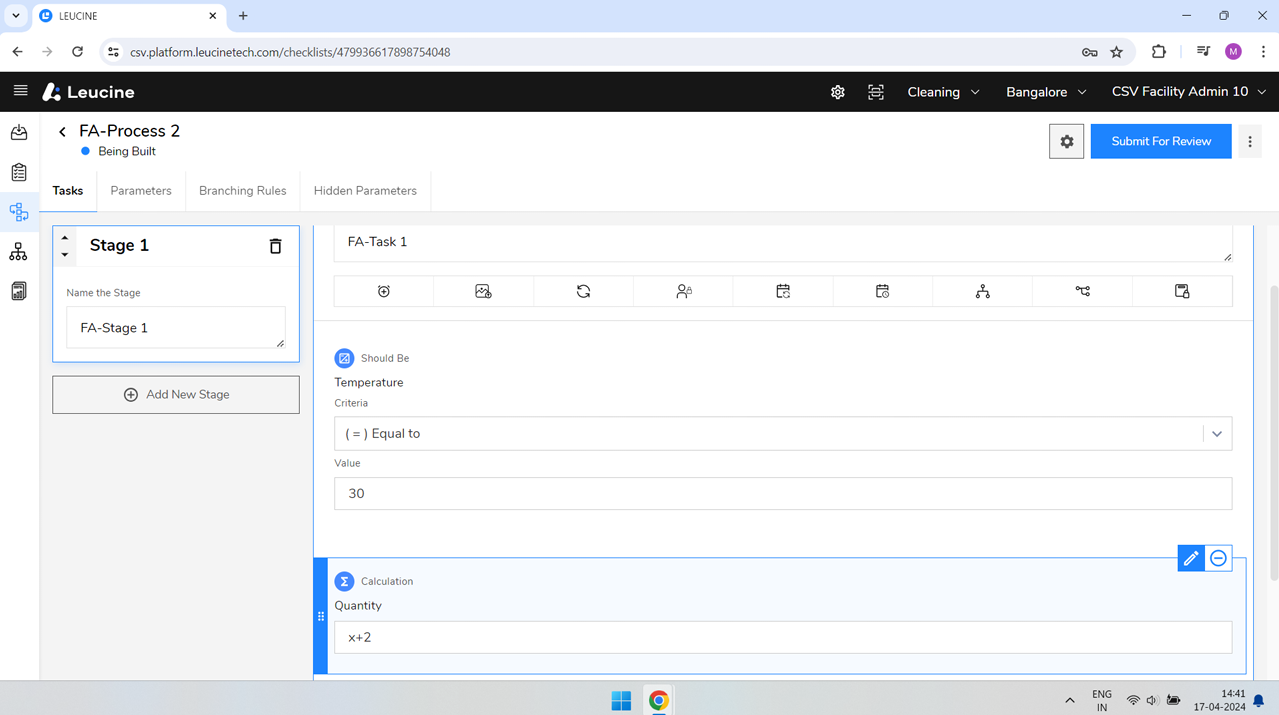Click the user lock icon in task toolbar
1279x715 pixels.
coord(683,291)
